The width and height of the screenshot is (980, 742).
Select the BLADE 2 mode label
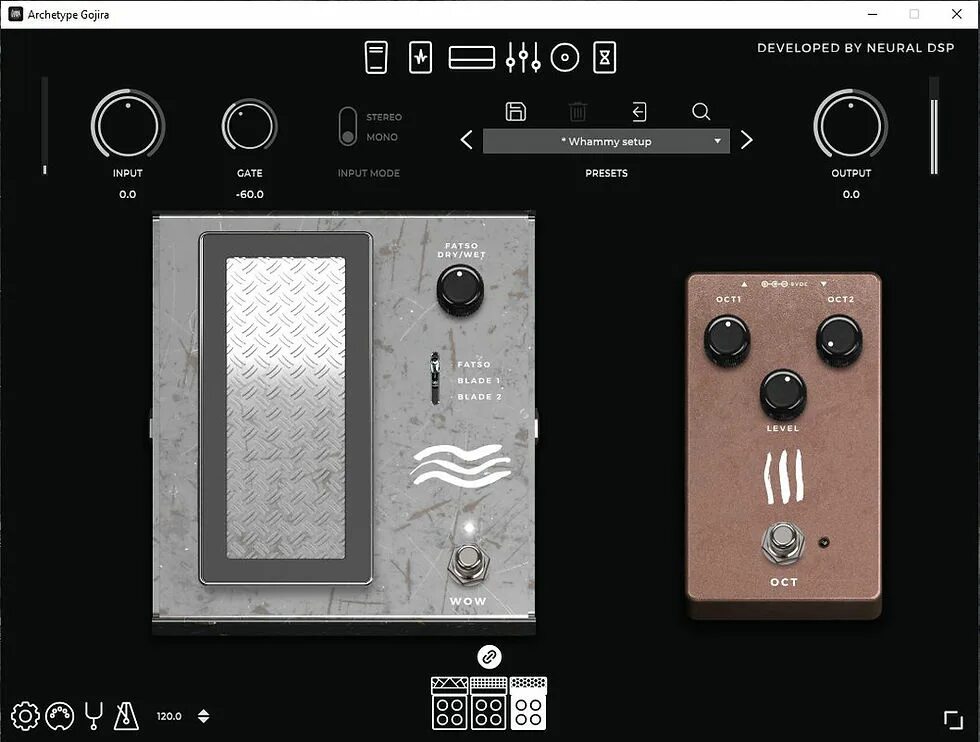click(x=479, y=397)
